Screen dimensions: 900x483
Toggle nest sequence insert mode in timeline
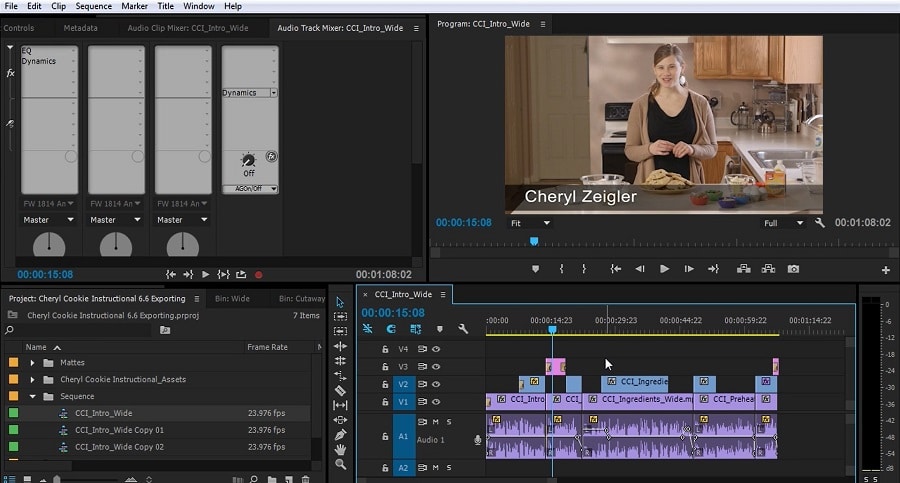pos(368,329)
